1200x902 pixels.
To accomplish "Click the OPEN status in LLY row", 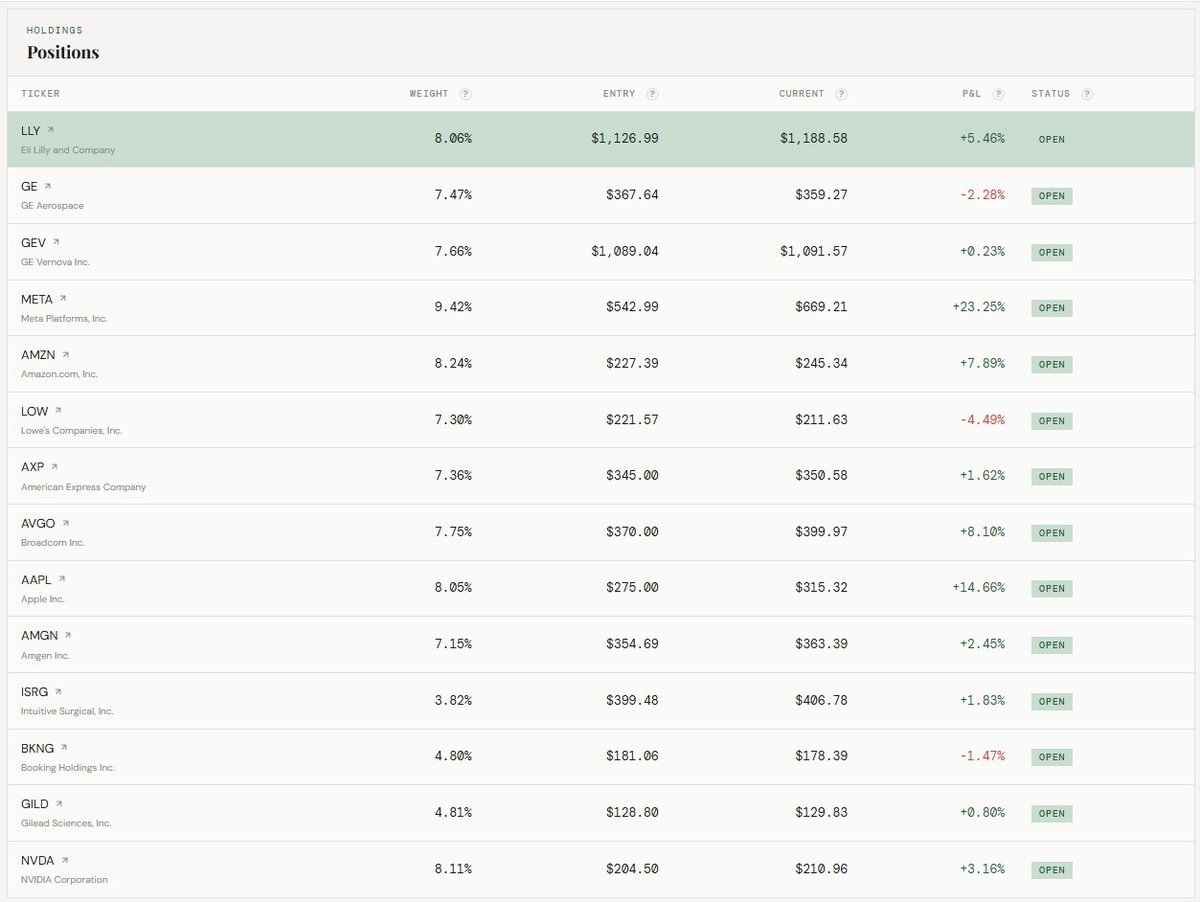I will [1052, 140].
